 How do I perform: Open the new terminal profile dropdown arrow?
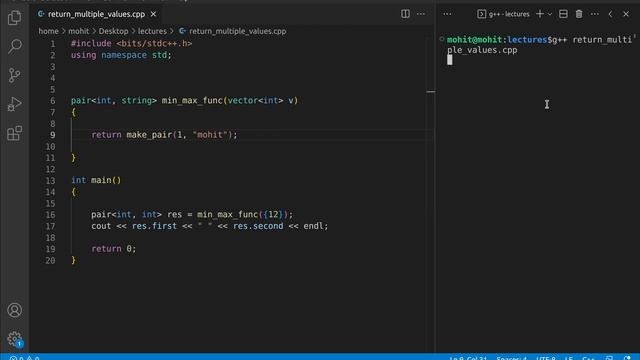click(550, 14)
